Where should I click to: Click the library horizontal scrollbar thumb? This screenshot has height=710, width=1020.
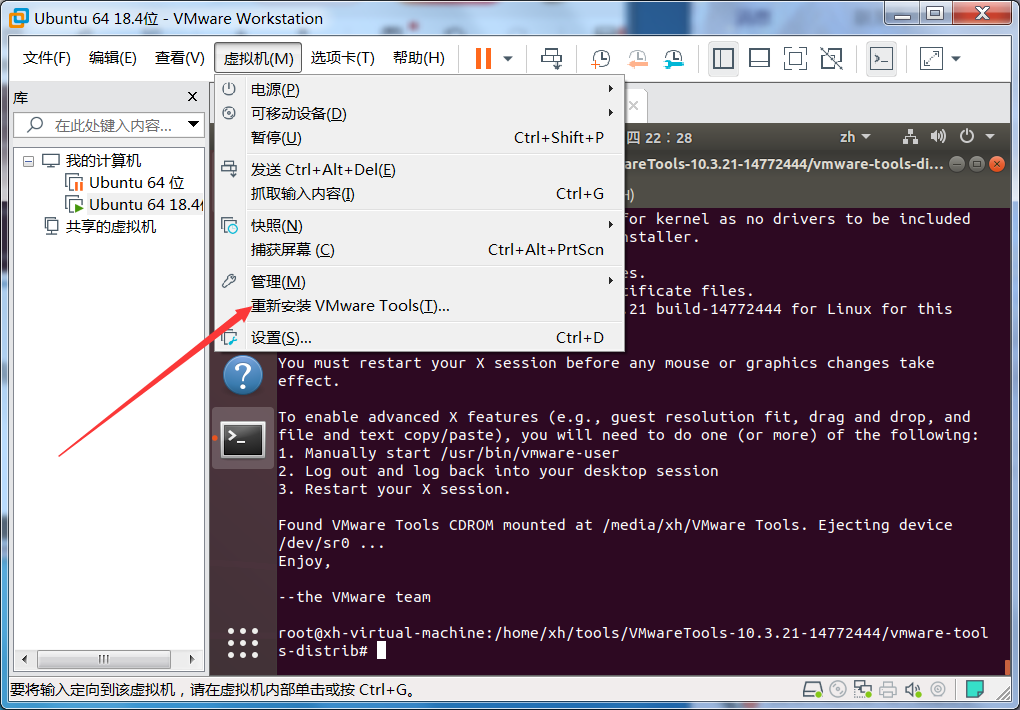click(104, 659)
